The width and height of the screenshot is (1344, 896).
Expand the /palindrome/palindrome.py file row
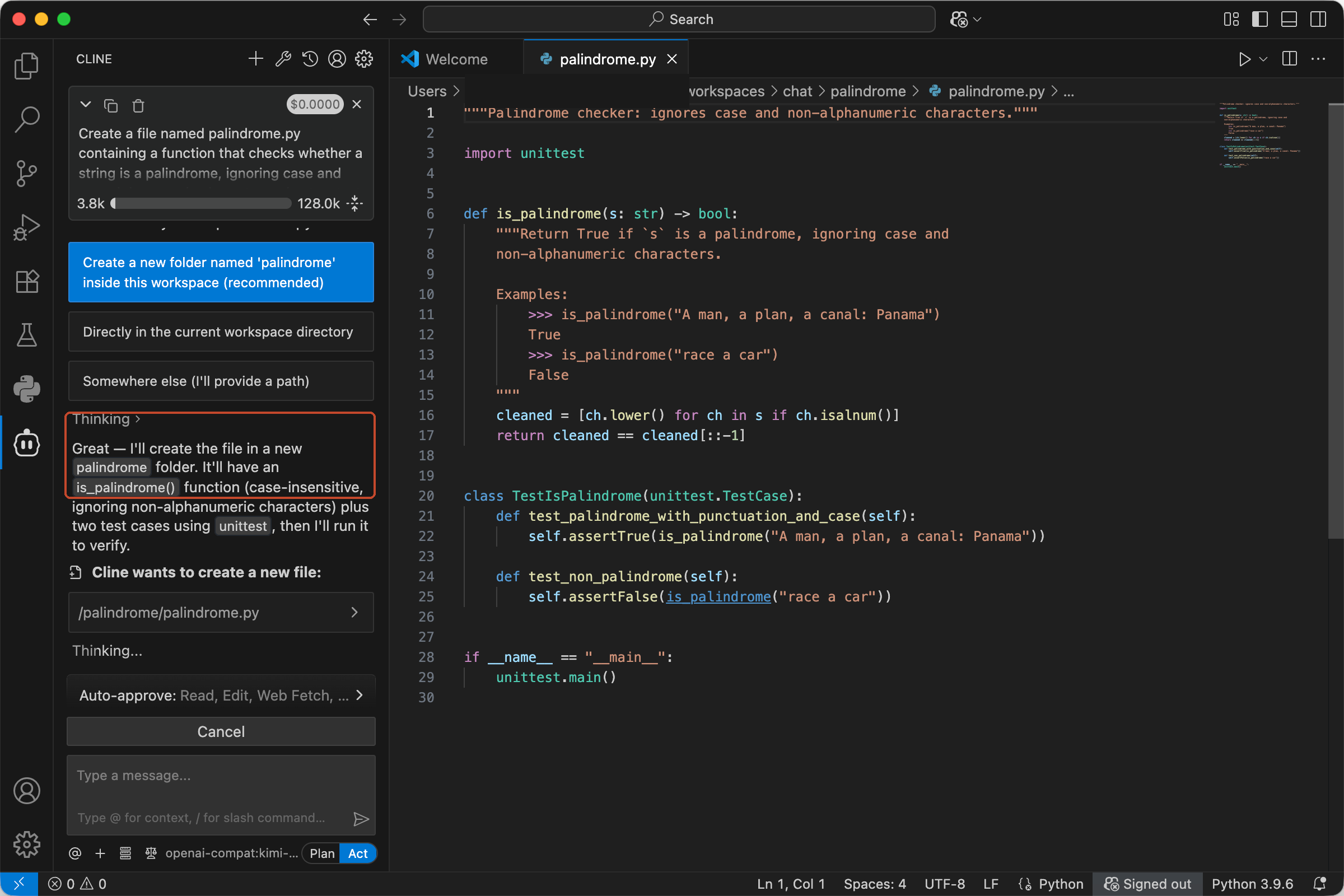coord(221,613)
